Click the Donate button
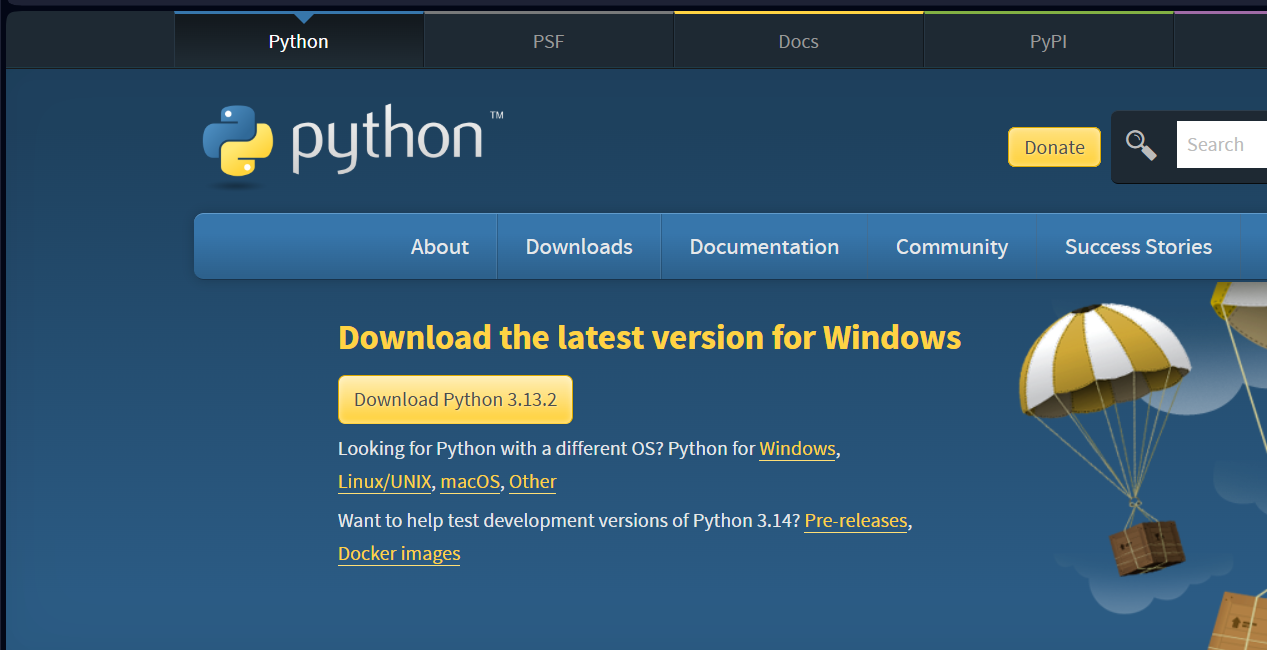 (x=1054, y=147)
